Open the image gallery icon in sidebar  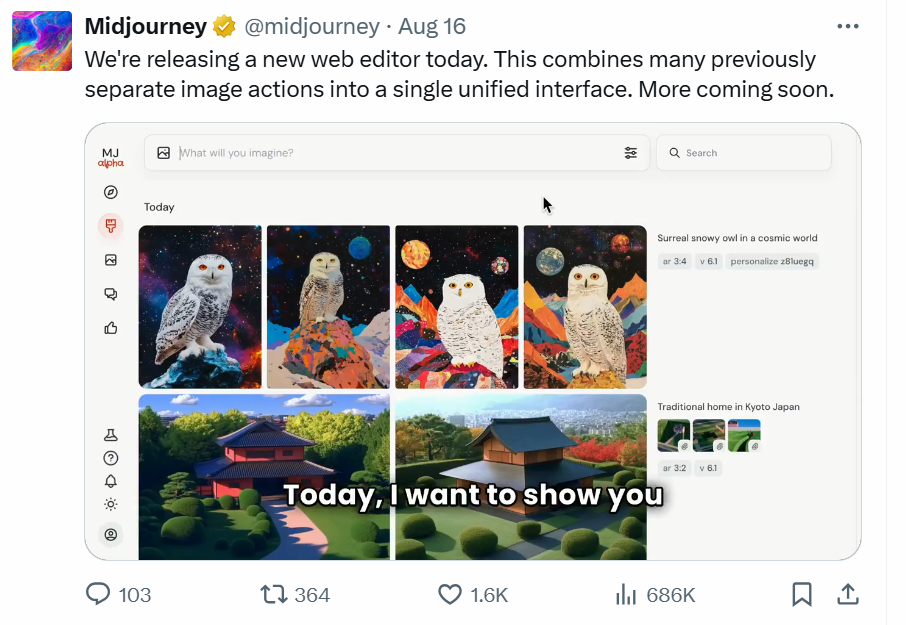click(x=111, y=260)
